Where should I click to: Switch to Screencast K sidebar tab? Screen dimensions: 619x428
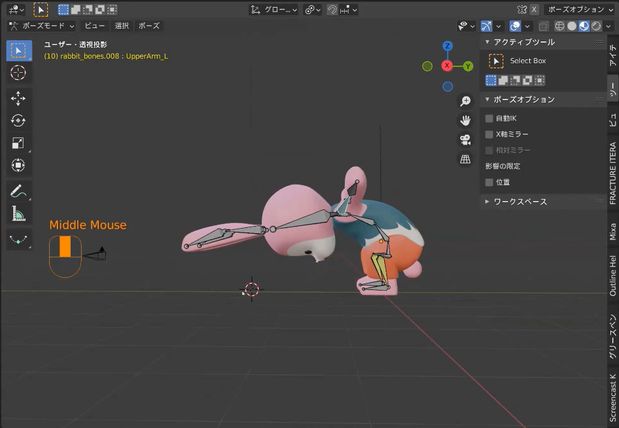[613, 398]
